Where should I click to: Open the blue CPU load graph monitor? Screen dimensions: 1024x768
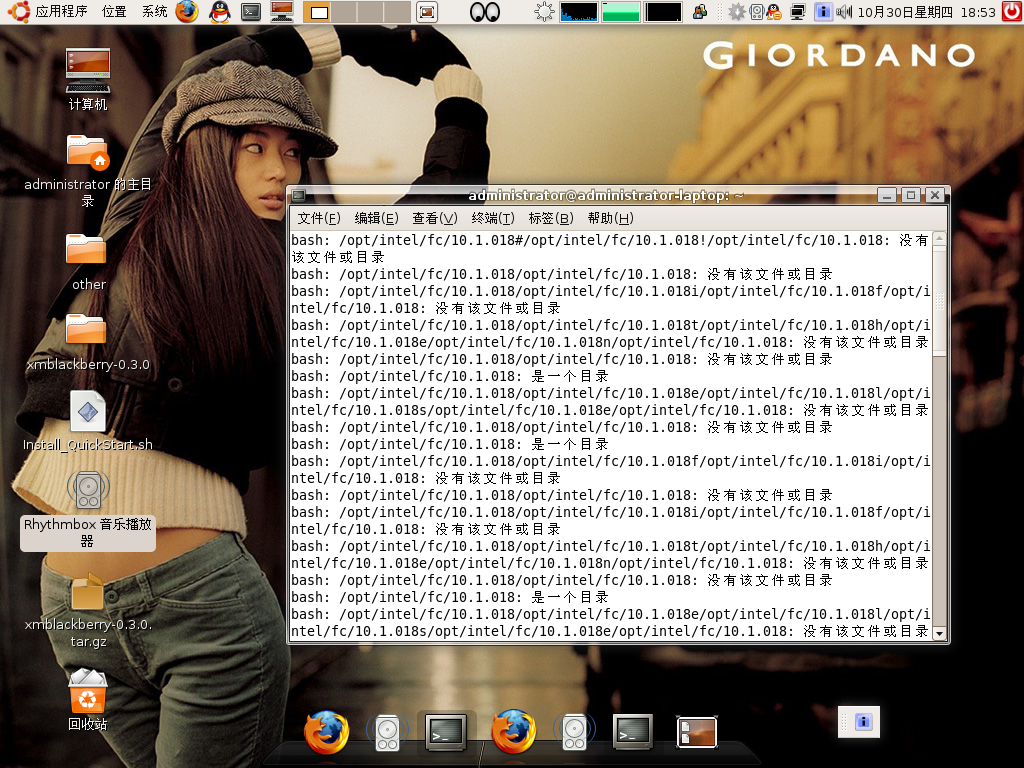point(579,12)
